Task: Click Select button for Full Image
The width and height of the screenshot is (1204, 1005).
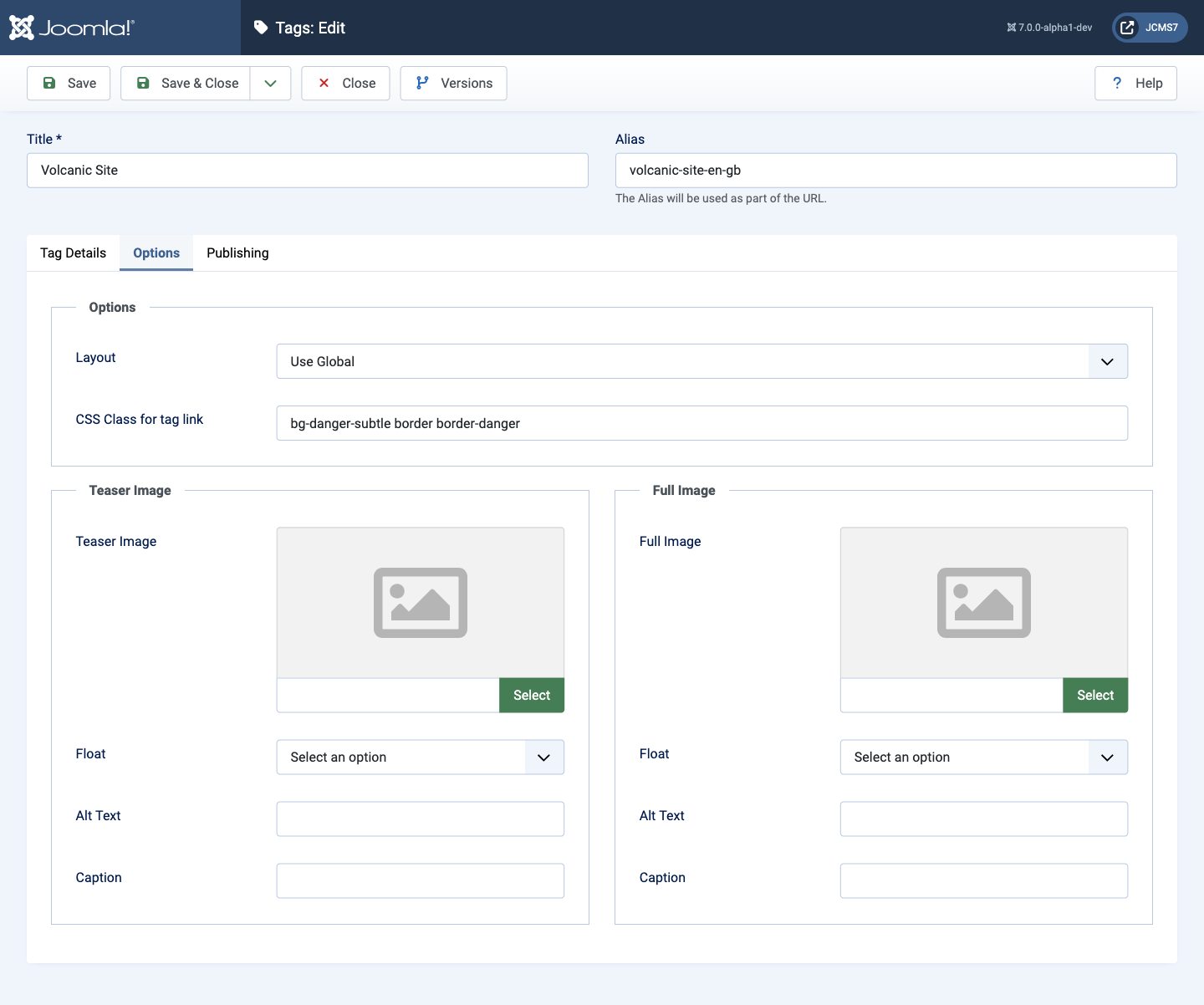Action: pyautogui.click(x=1095, y=695)
